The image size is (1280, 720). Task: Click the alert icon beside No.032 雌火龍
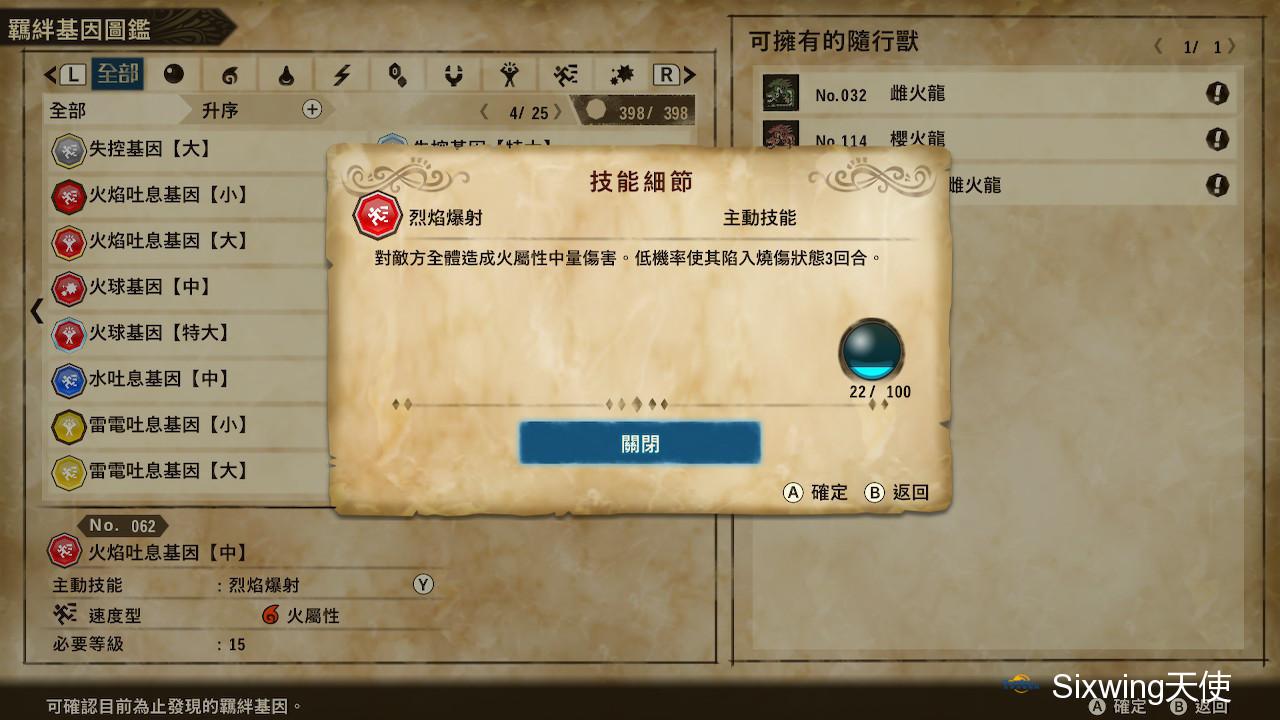[1217, 94]
